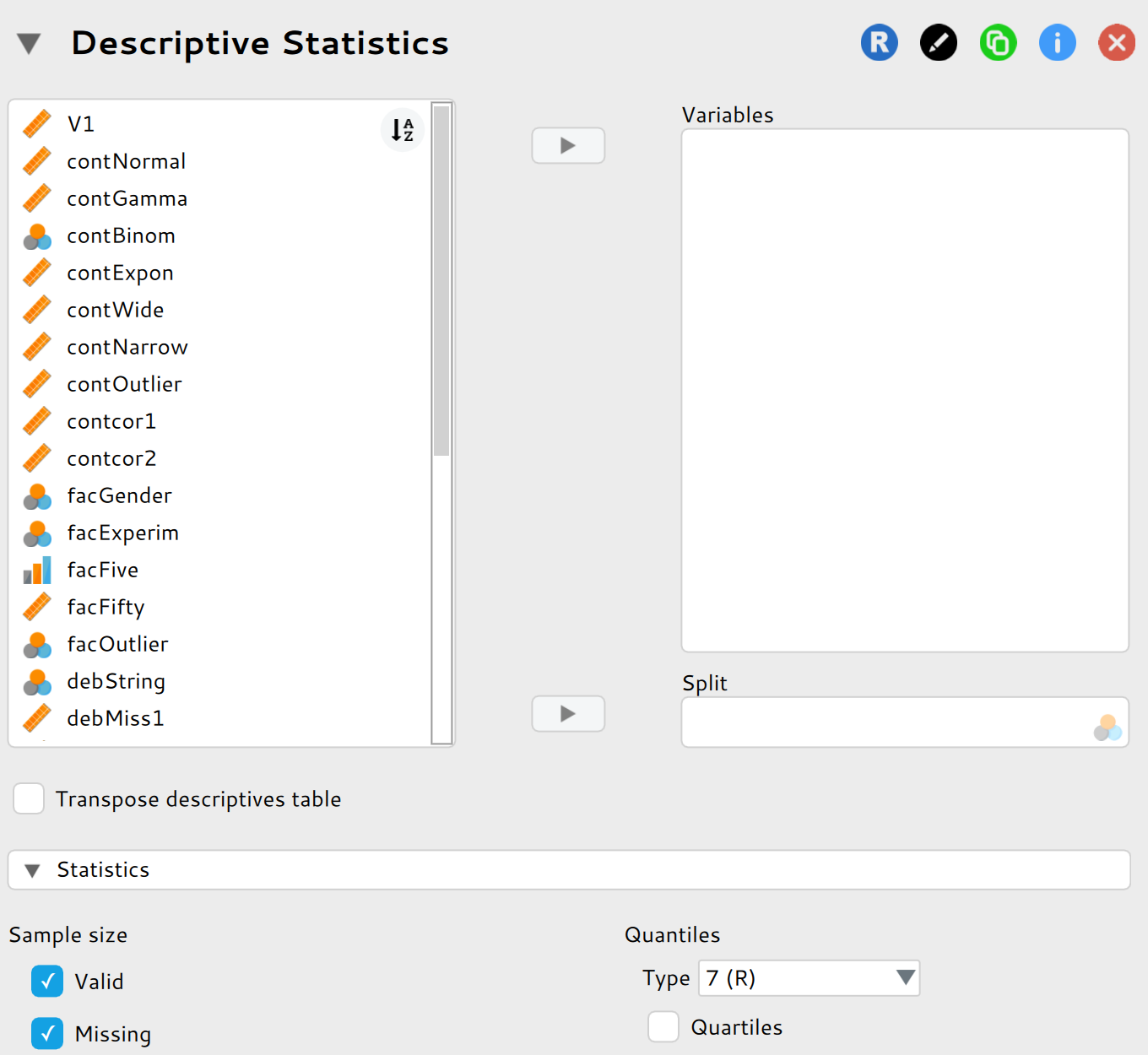1148x1055 pixels.
Task: Open the blue info help icon
Action: 1057,42
